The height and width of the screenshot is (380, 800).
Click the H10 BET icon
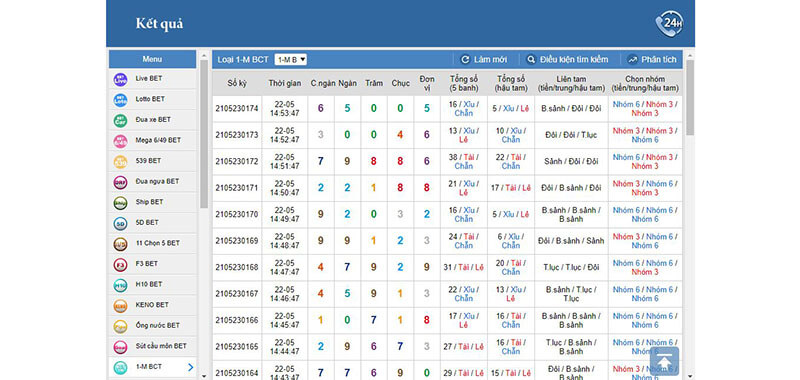point(120,286)
